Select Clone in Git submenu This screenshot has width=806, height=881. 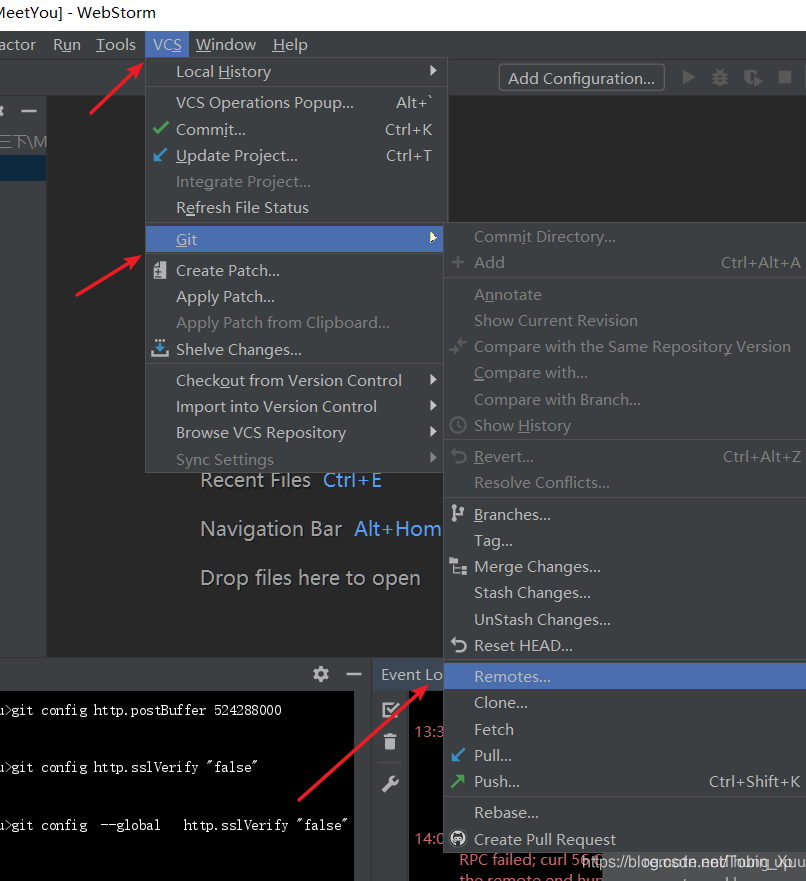pyautogui.click(x=625, y=703)
